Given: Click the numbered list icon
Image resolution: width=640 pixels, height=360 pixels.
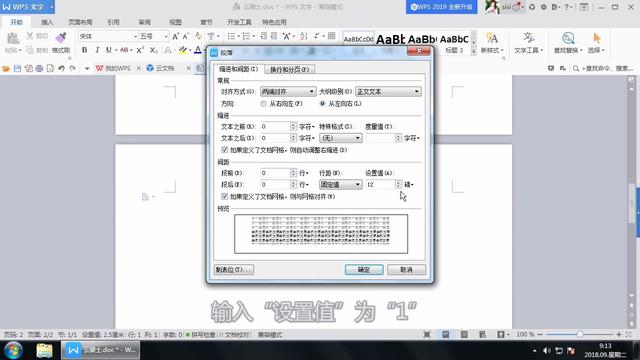Looking at the screenshot, I should click(x=246, y=36).
